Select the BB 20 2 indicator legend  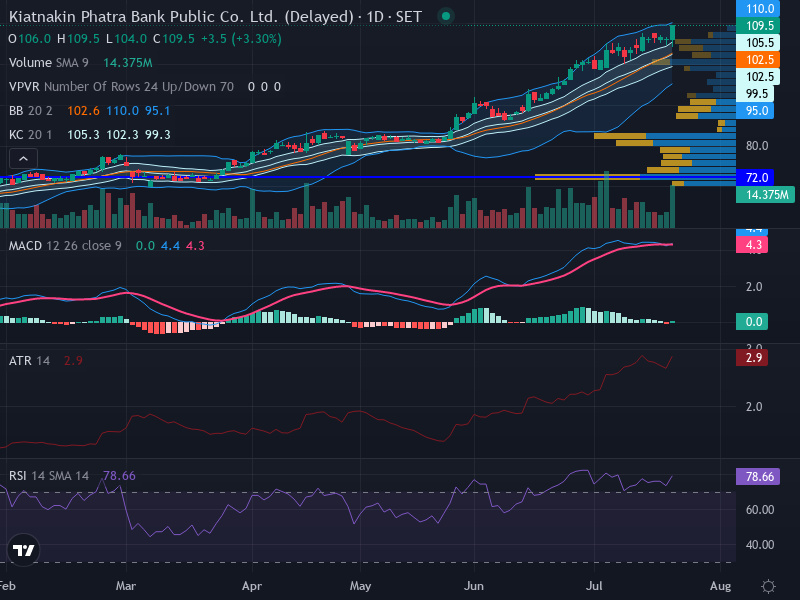point(31,111)
